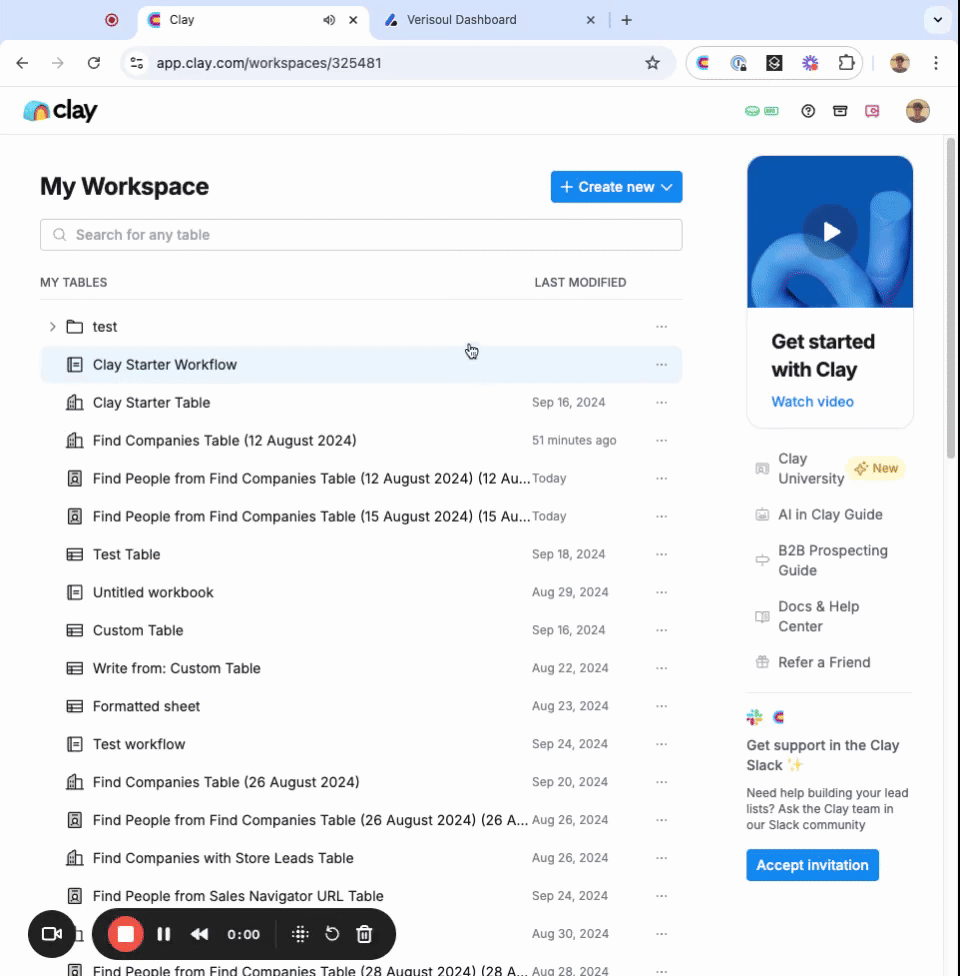The height and width of the screenshot is (976, 960).
Task: Click the Clay logo in header
Action: click(60, 111)
